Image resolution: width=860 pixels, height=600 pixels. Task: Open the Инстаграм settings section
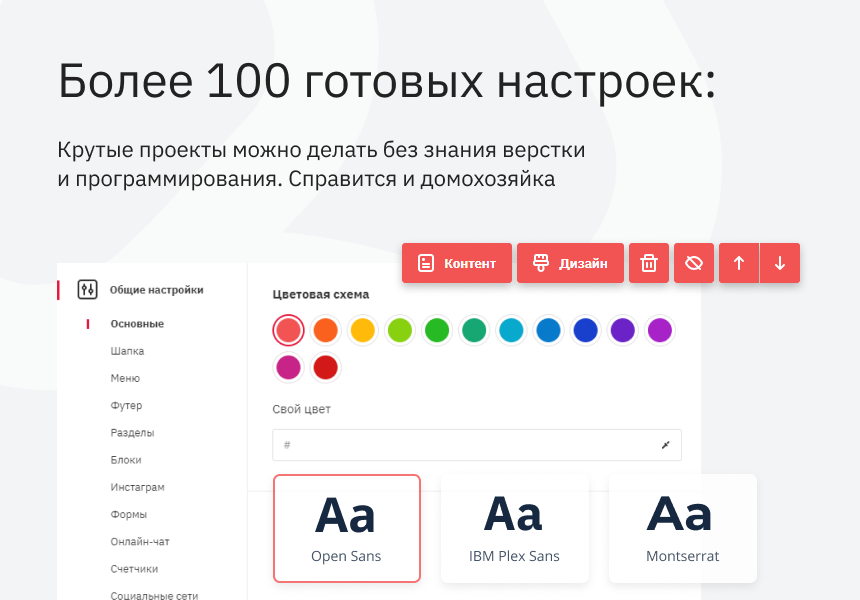[137, 487]
